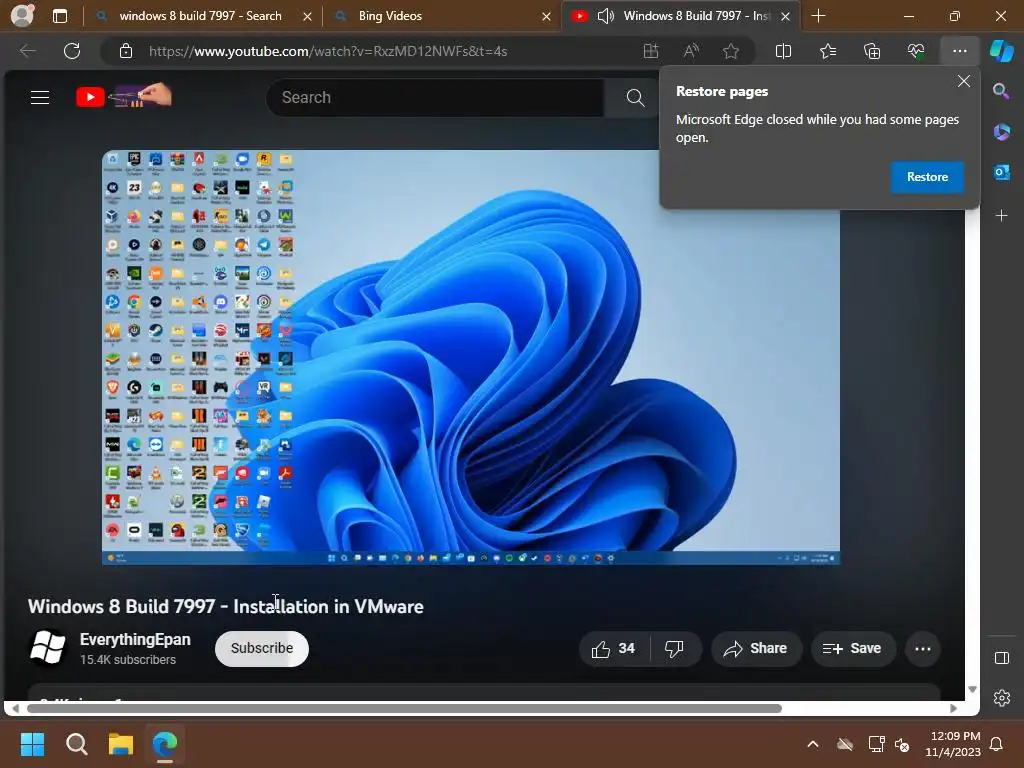Viewport: 1024px width, 768px height.
Task: Open the YouTube hamburger guide menu
Action: coord(40,97)
